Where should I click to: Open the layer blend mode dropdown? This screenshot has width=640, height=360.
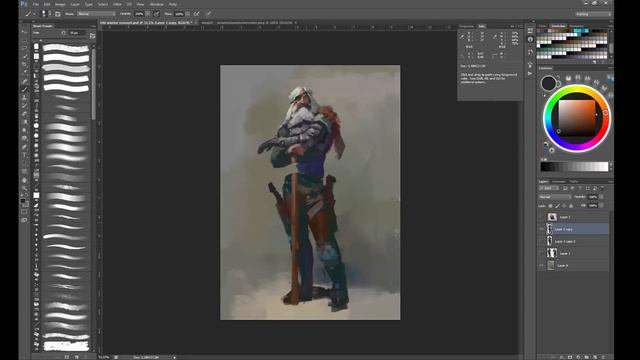click(x=555, y=197)
